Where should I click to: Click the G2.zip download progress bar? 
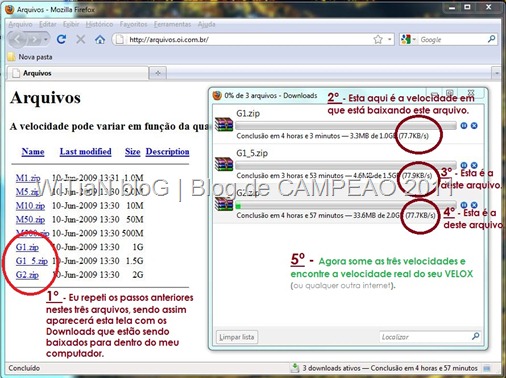[346, 205]
